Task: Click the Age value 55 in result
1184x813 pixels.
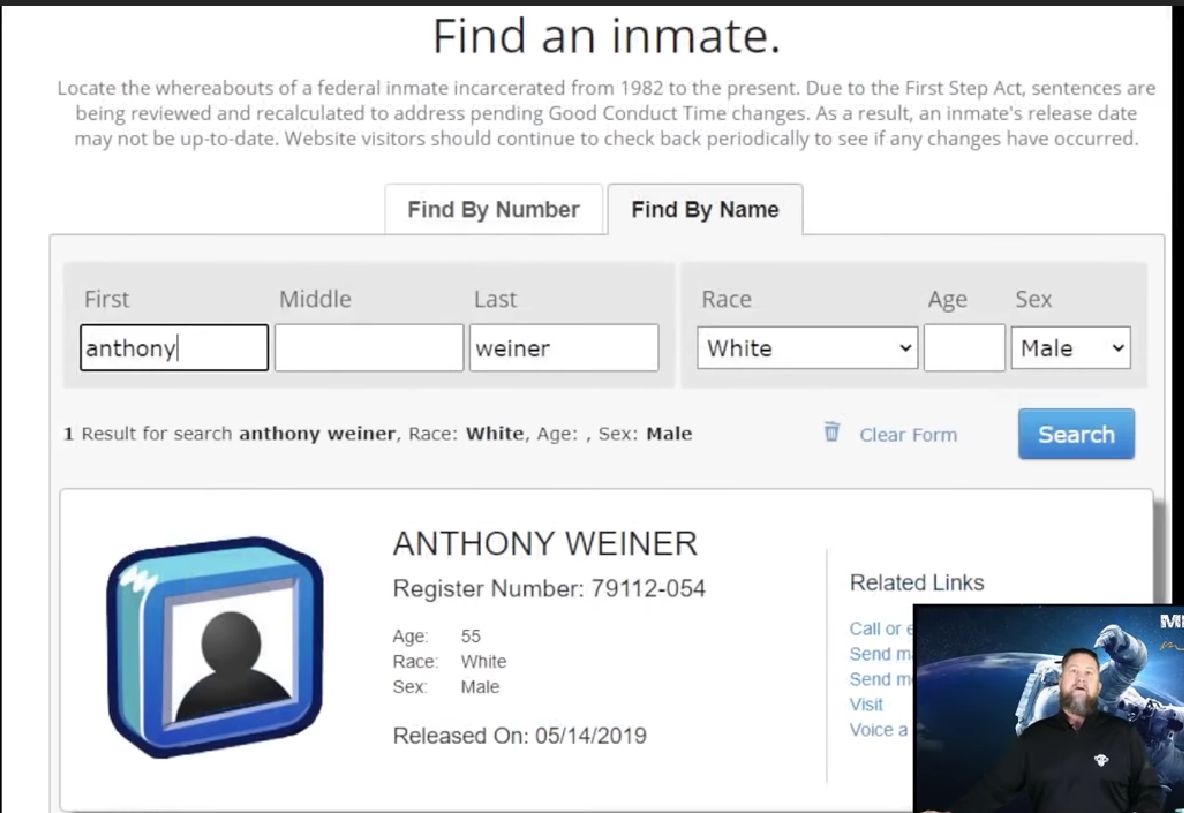Action: click(x=470, y=636)
